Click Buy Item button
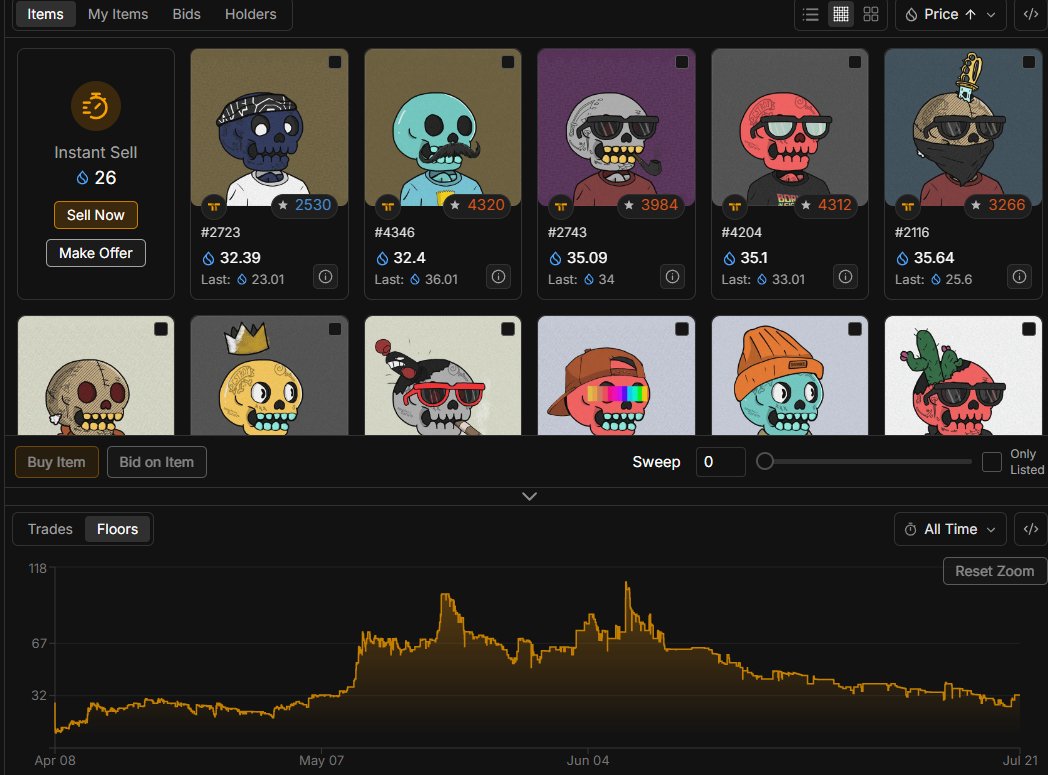 pyautogui.click(x=56, y=462)
